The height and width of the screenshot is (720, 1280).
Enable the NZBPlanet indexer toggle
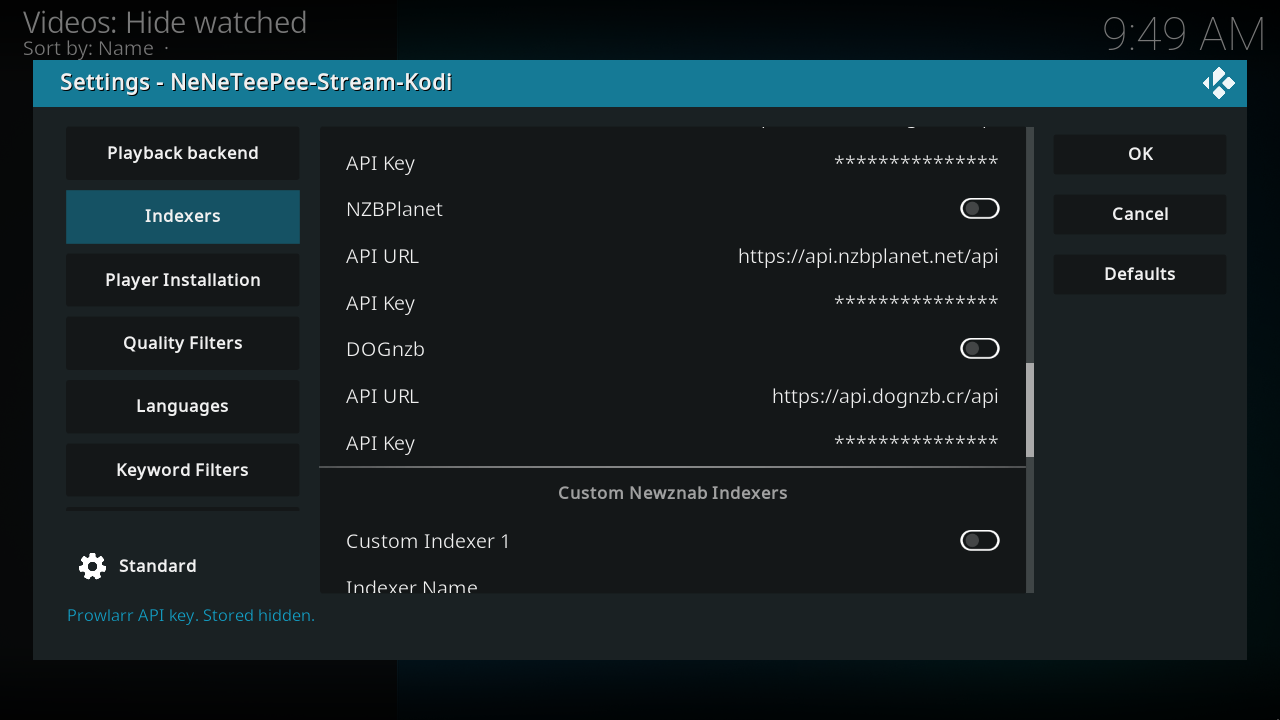979,208
